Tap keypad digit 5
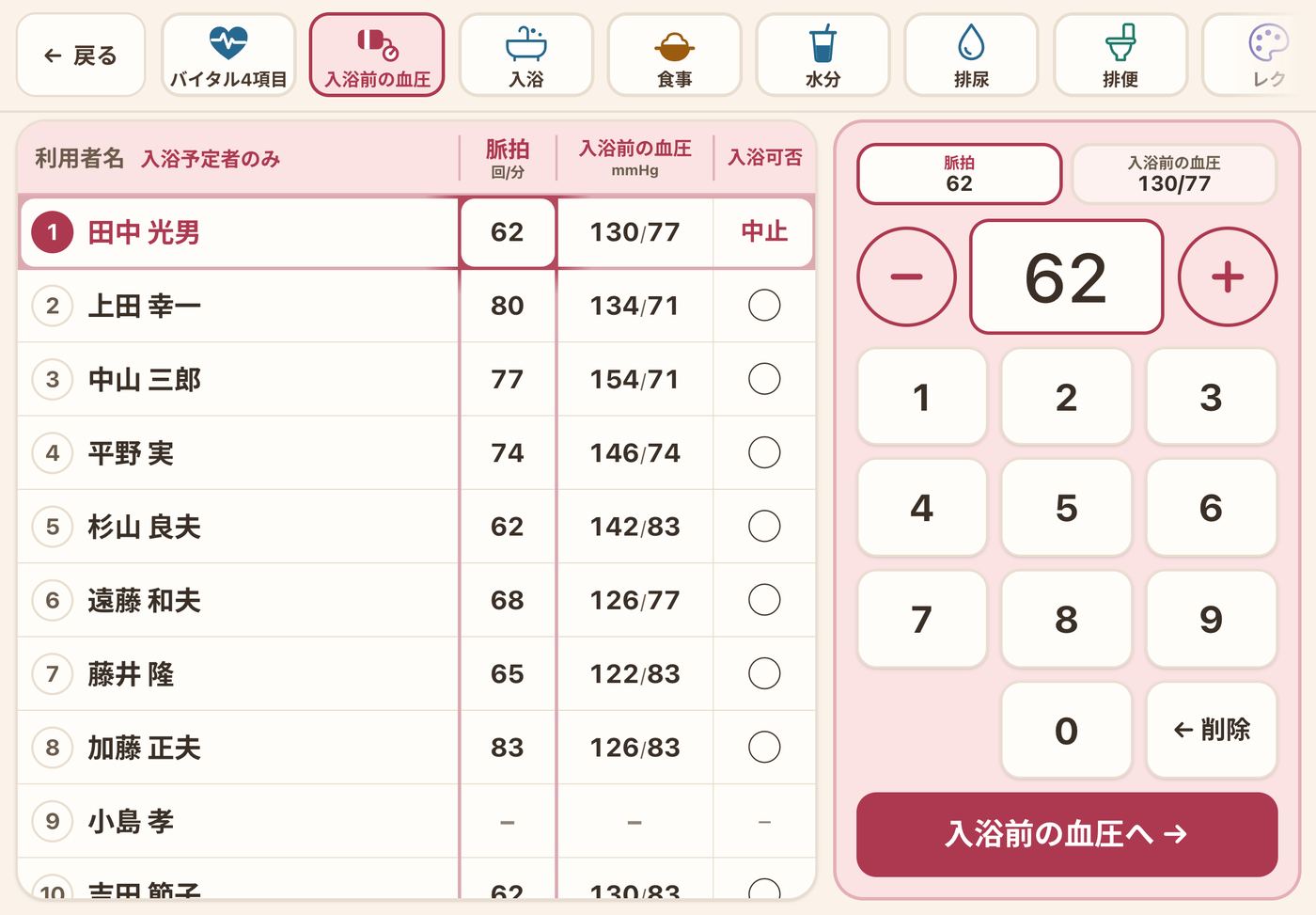This screenshot has height=915, width=1316. 1066,508
